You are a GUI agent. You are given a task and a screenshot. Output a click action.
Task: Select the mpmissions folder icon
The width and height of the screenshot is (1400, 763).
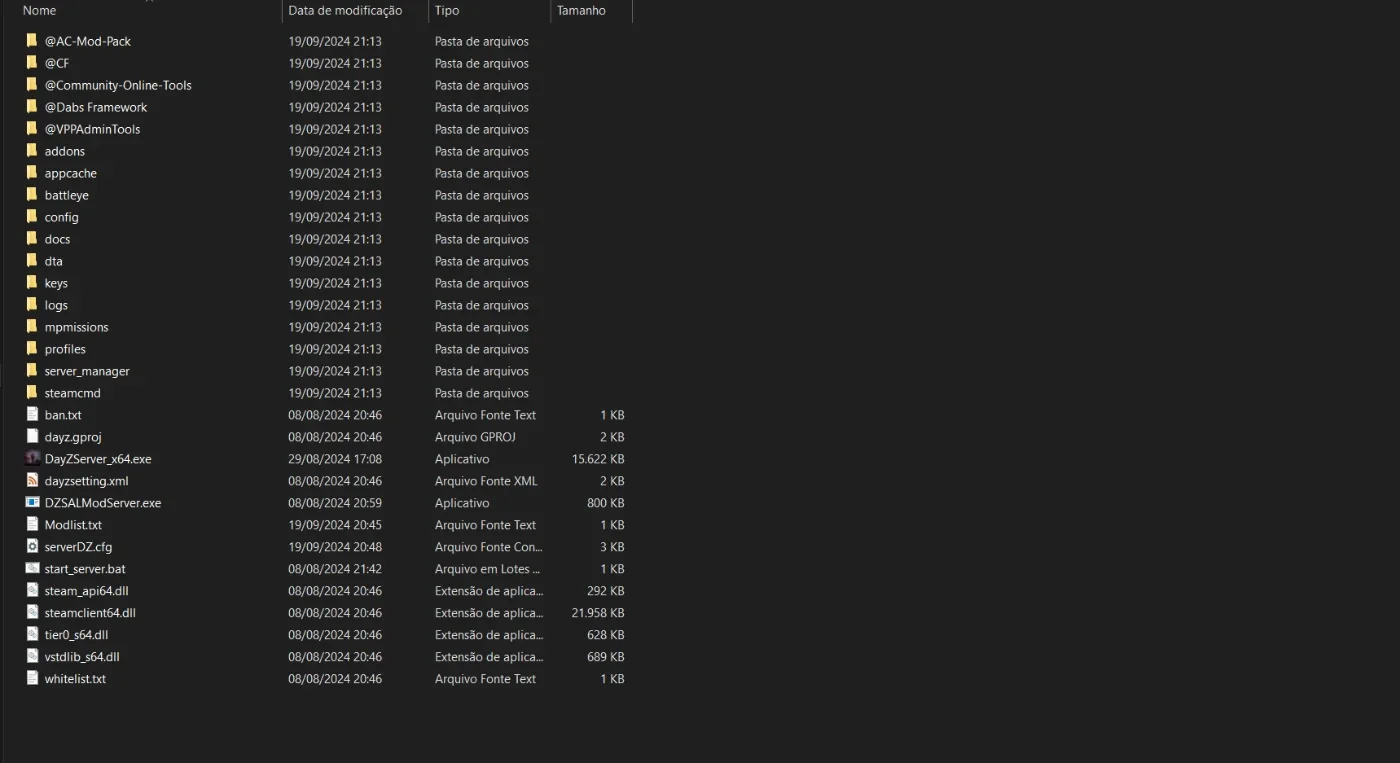click(32, 327)
